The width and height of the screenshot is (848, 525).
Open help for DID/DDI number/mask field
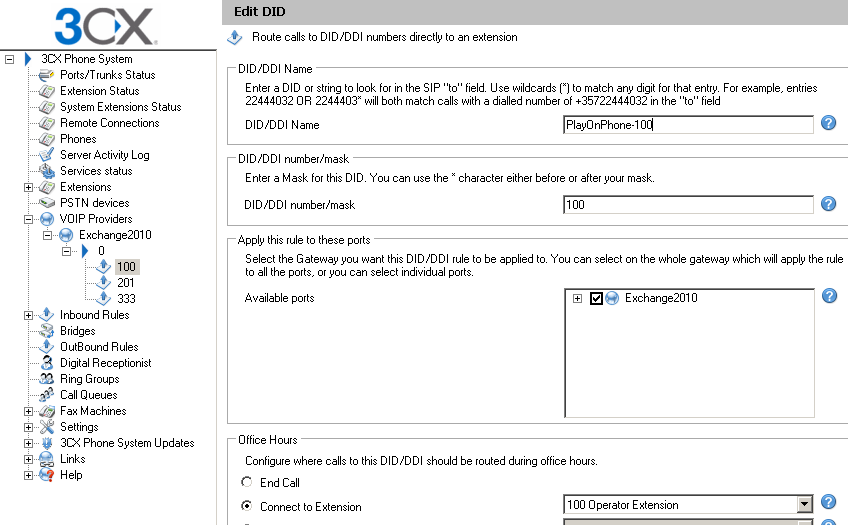click(829, 204)
